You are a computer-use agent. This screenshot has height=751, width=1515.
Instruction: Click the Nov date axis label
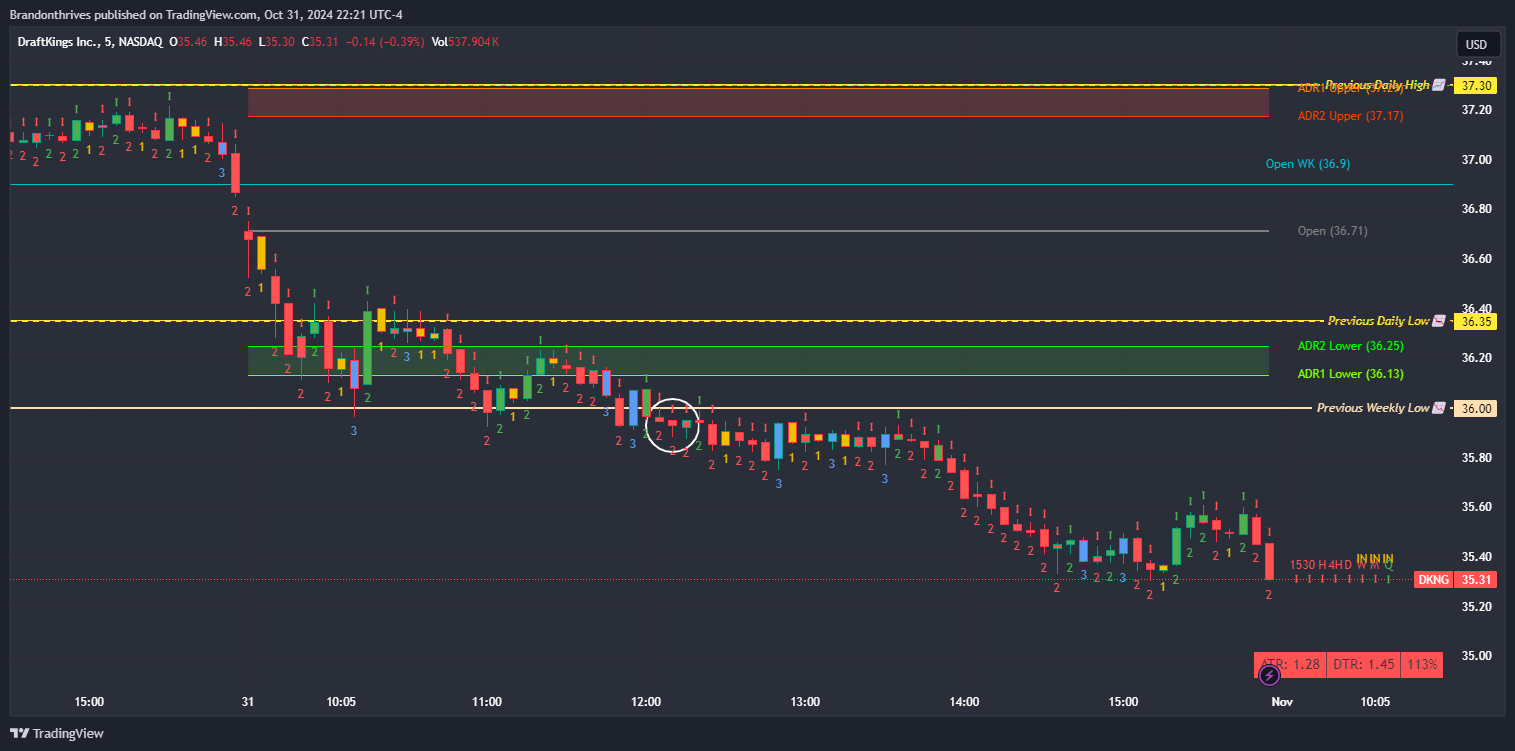tap(1282, 702)
